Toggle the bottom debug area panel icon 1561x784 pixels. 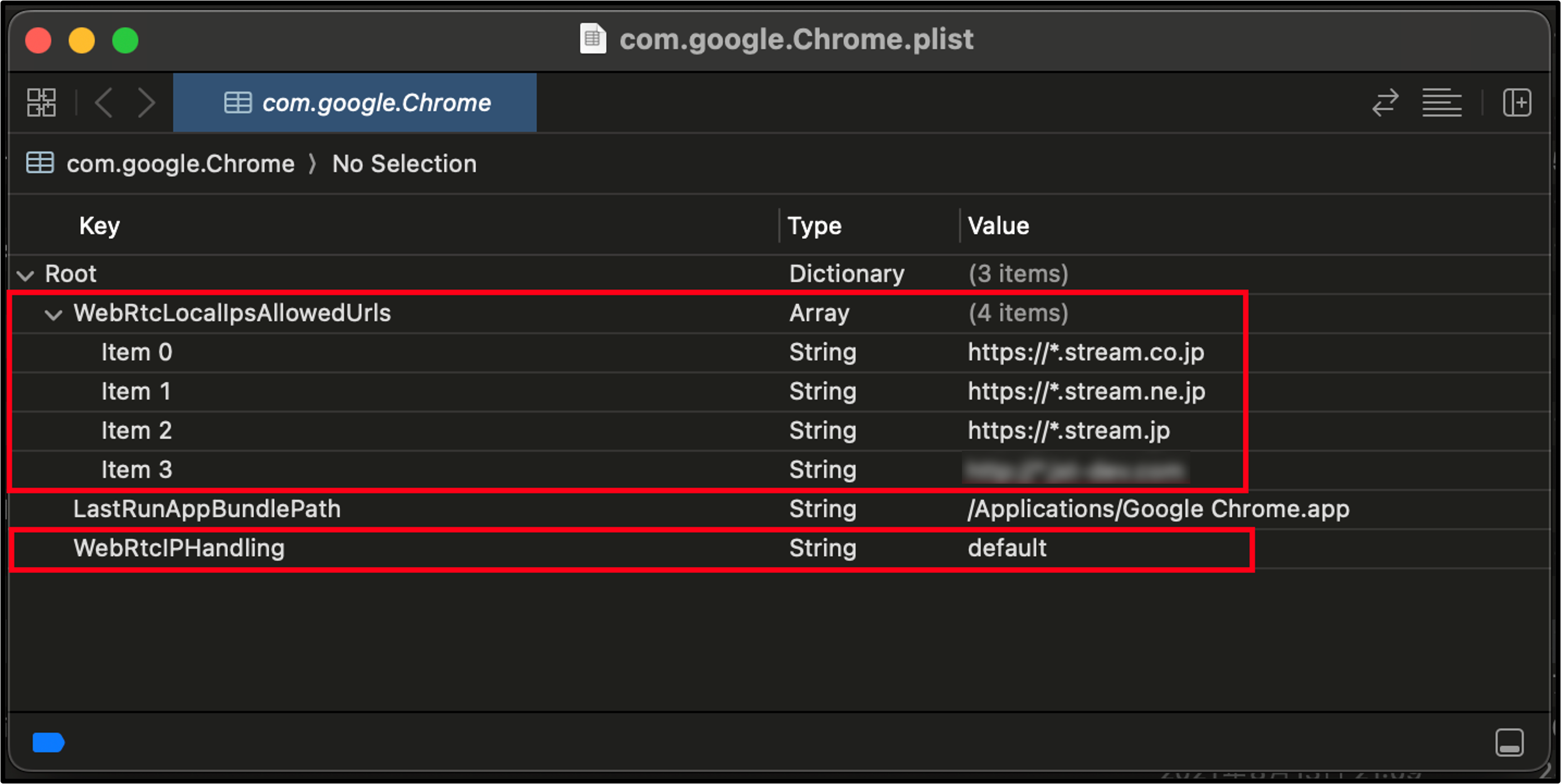click(x=1509, y=742)
